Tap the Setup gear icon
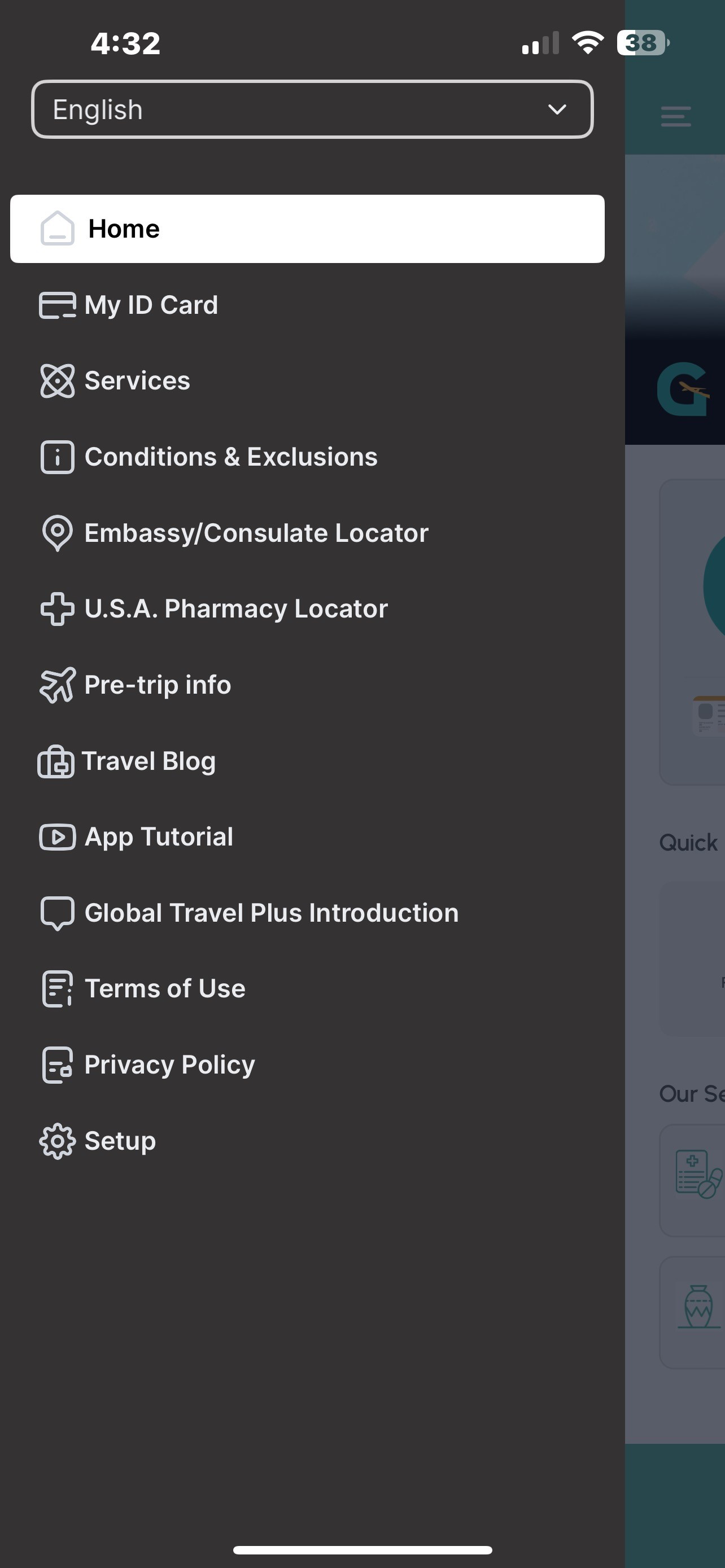 57,1141
